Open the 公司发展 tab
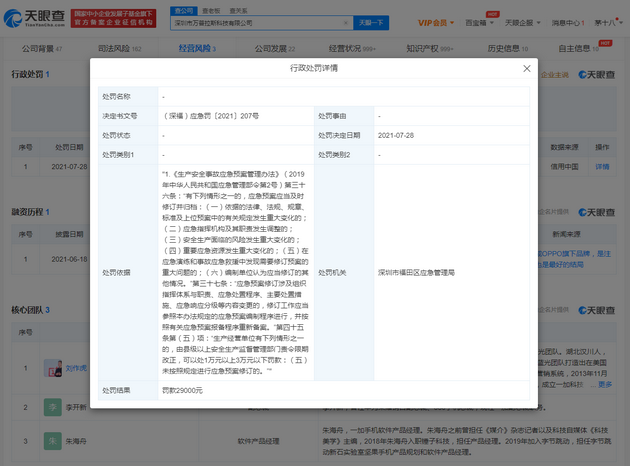Screen dimensions: 630x466 [276, 48]
